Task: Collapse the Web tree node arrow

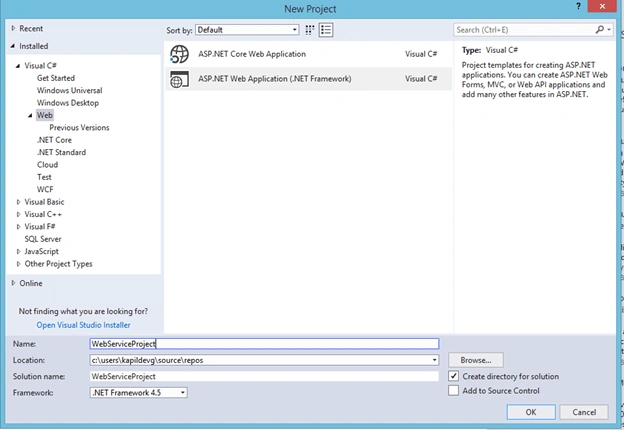Action: 30,115
